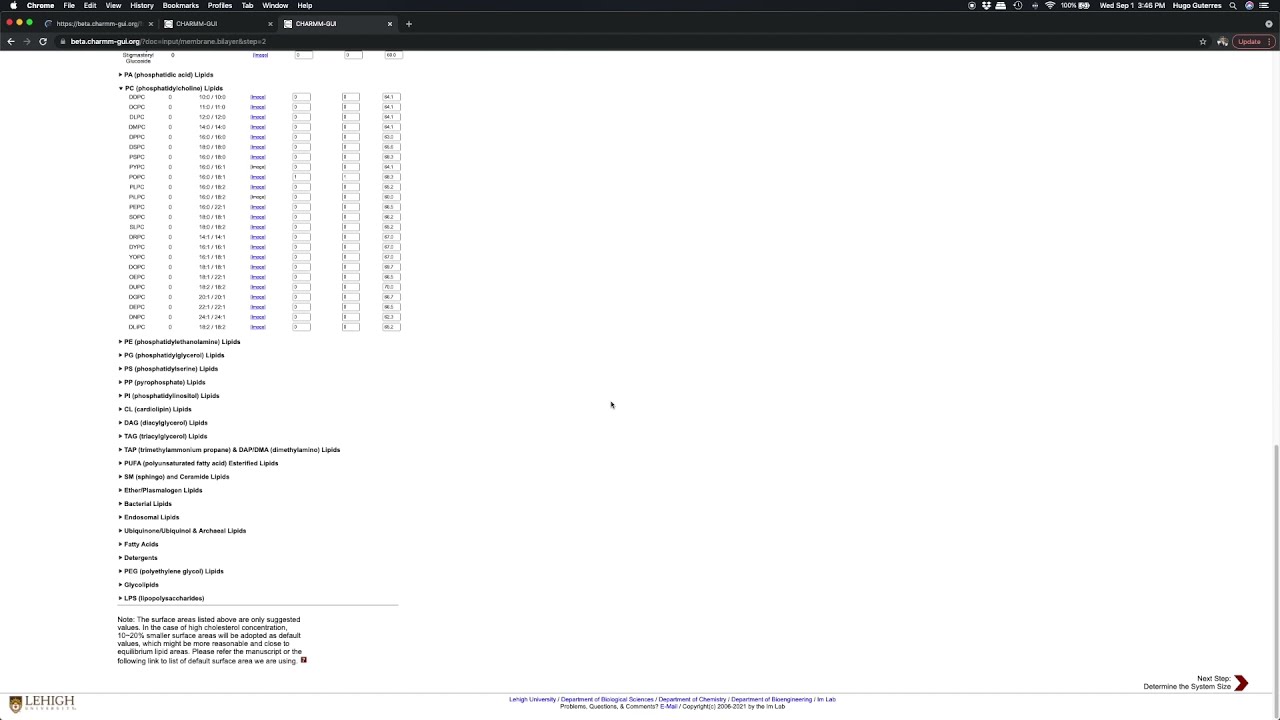Click the DSPC lipid name

coord(137,147)
